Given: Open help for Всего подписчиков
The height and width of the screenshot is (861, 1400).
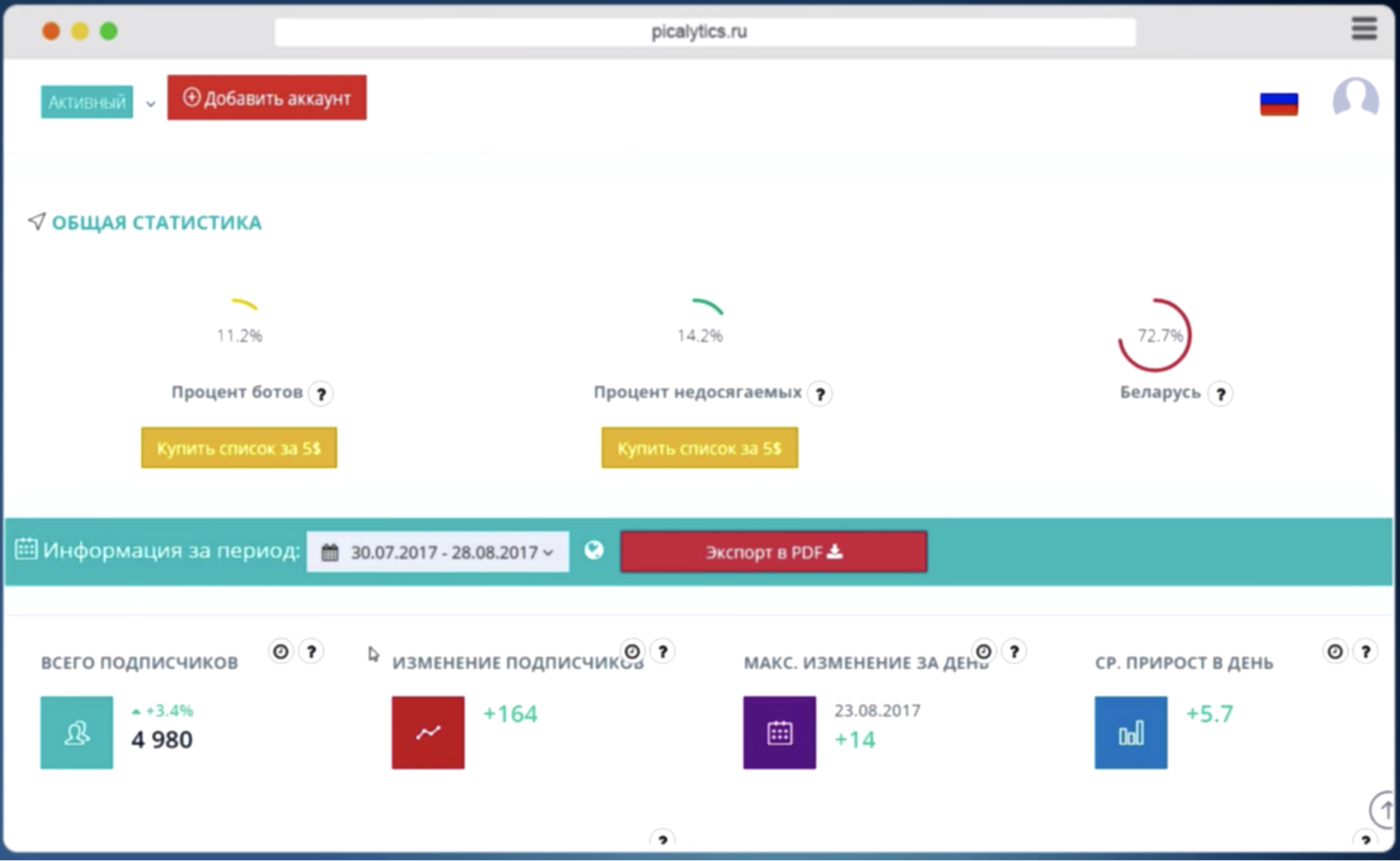Looking at the screenshot, I should 312,652.
